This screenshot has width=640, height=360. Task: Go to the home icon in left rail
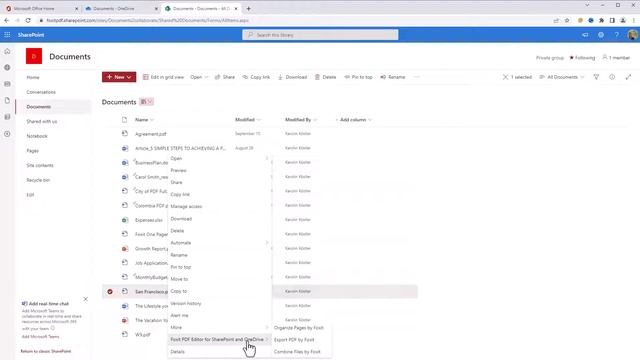point(7,51)
